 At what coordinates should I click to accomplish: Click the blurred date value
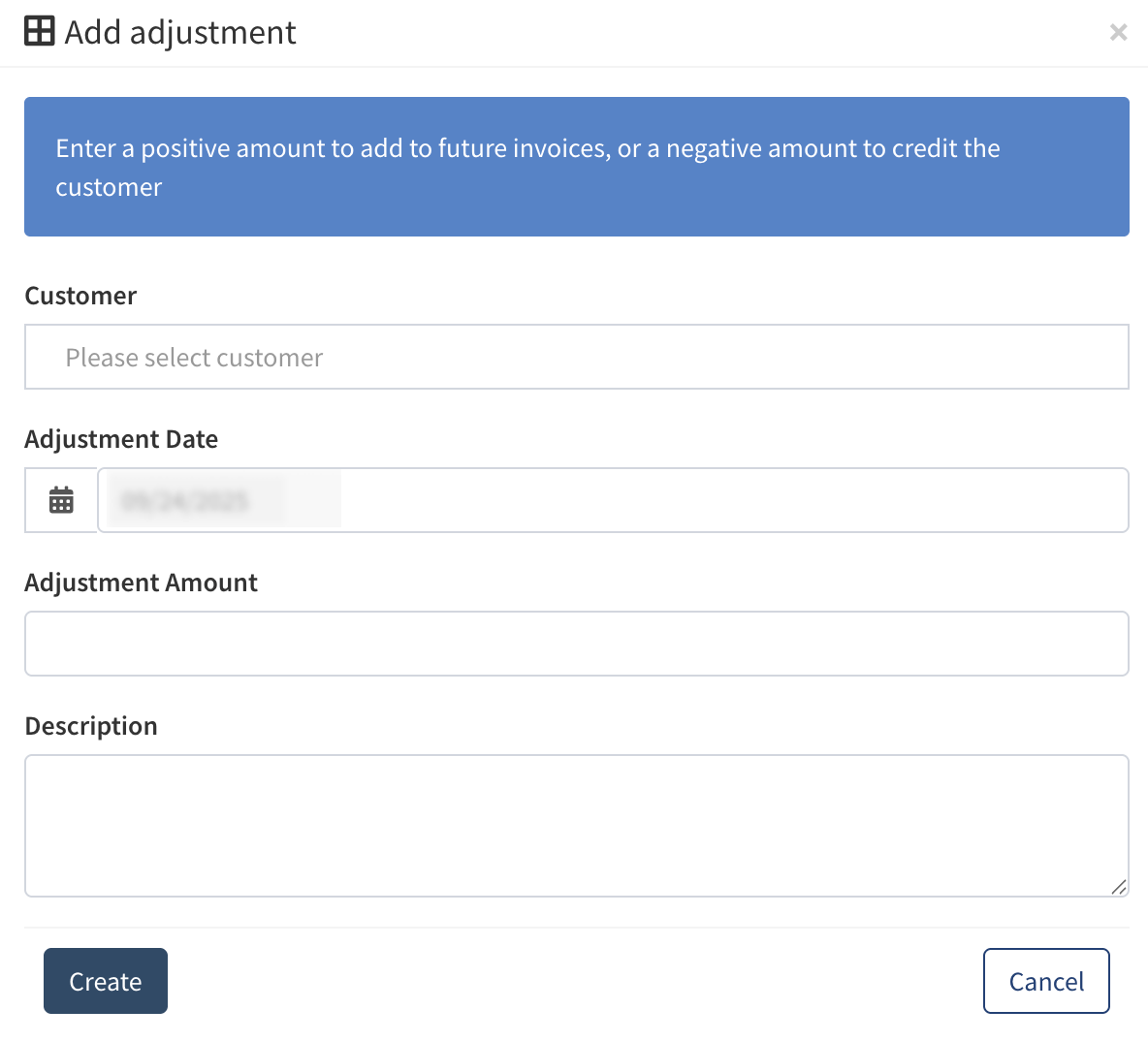(185, 501)
